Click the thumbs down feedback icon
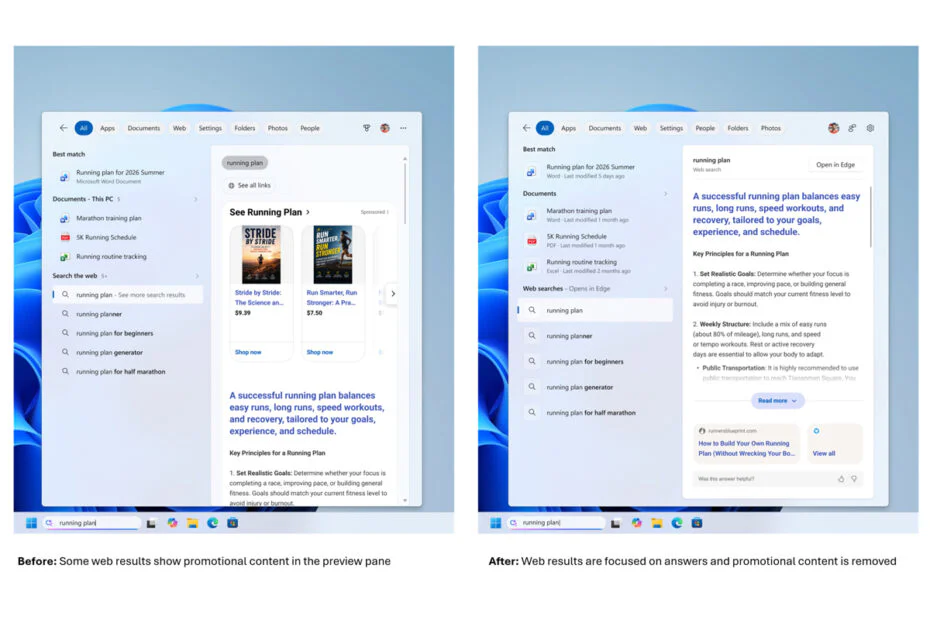 tap(854, 479)
